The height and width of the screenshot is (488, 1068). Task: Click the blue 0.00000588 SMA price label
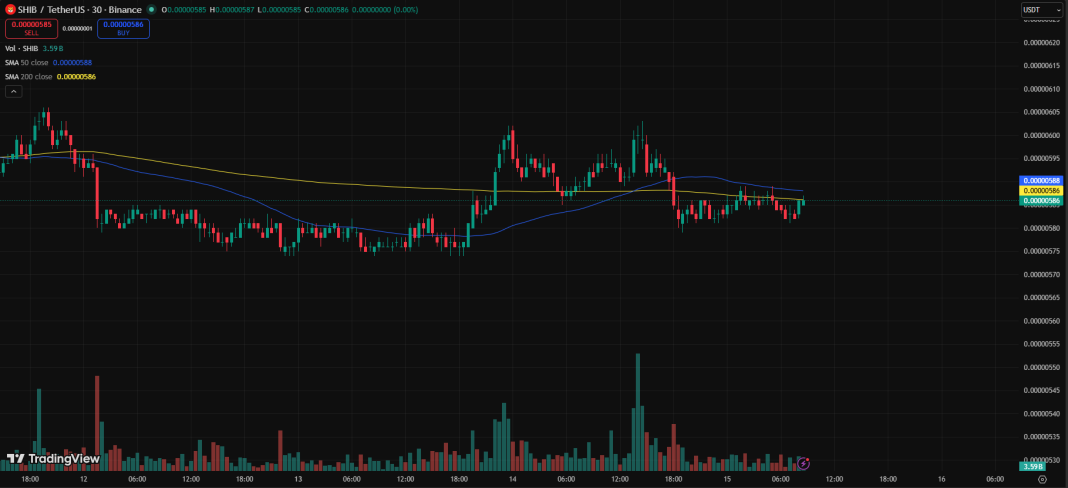[1040, 181]
